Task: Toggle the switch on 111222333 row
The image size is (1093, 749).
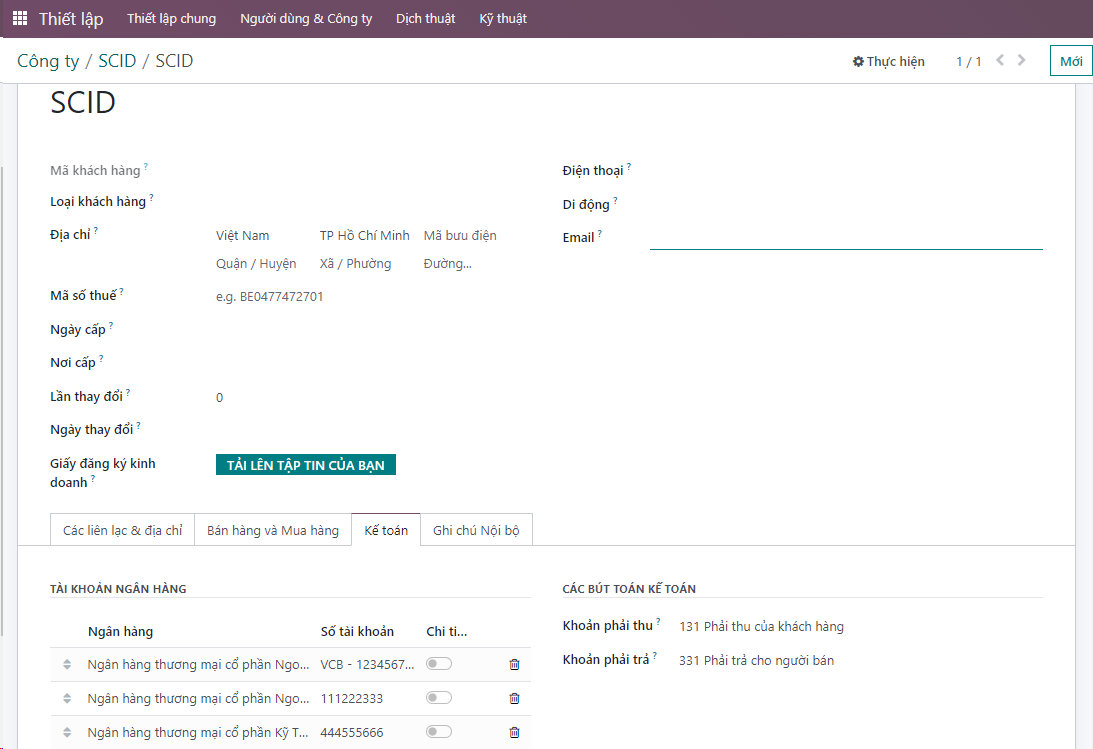Action: 439,697
